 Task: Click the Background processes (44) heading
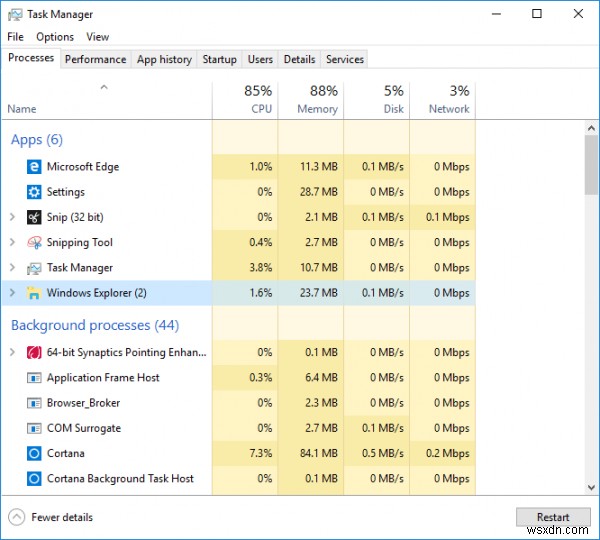[x=95, y=325]
